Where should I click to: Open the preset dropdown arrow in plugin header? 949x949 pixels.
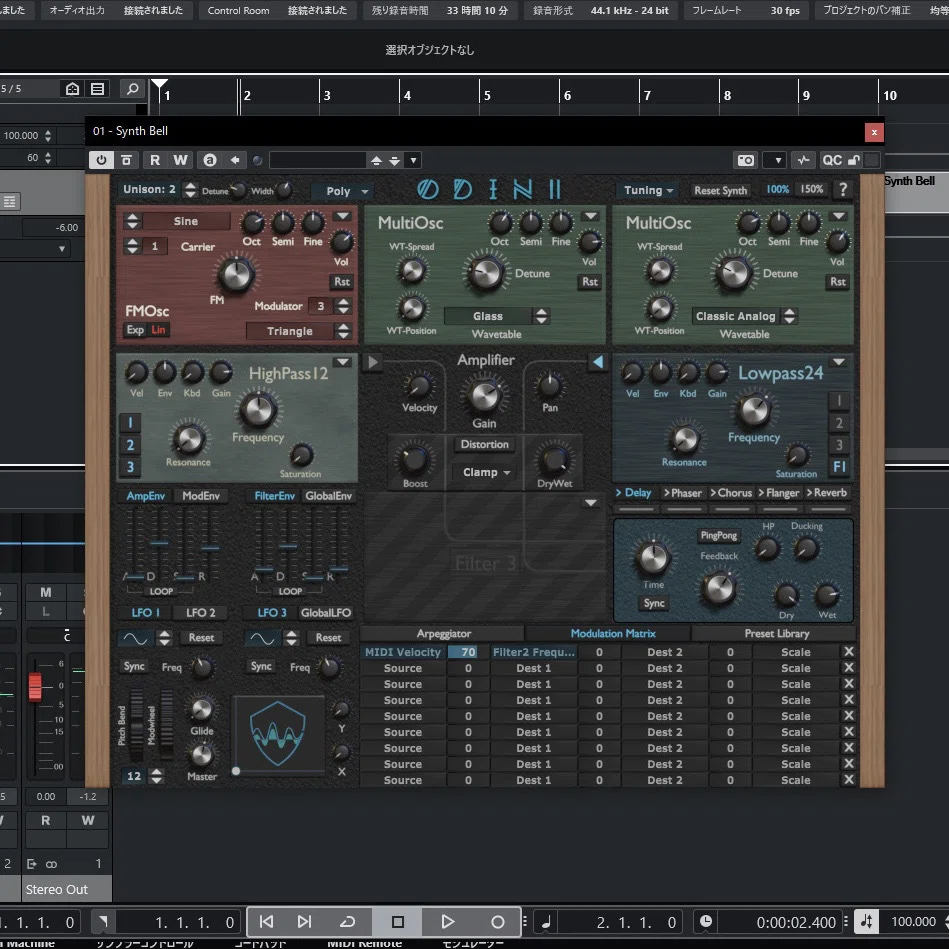click(x=413, y=160)
